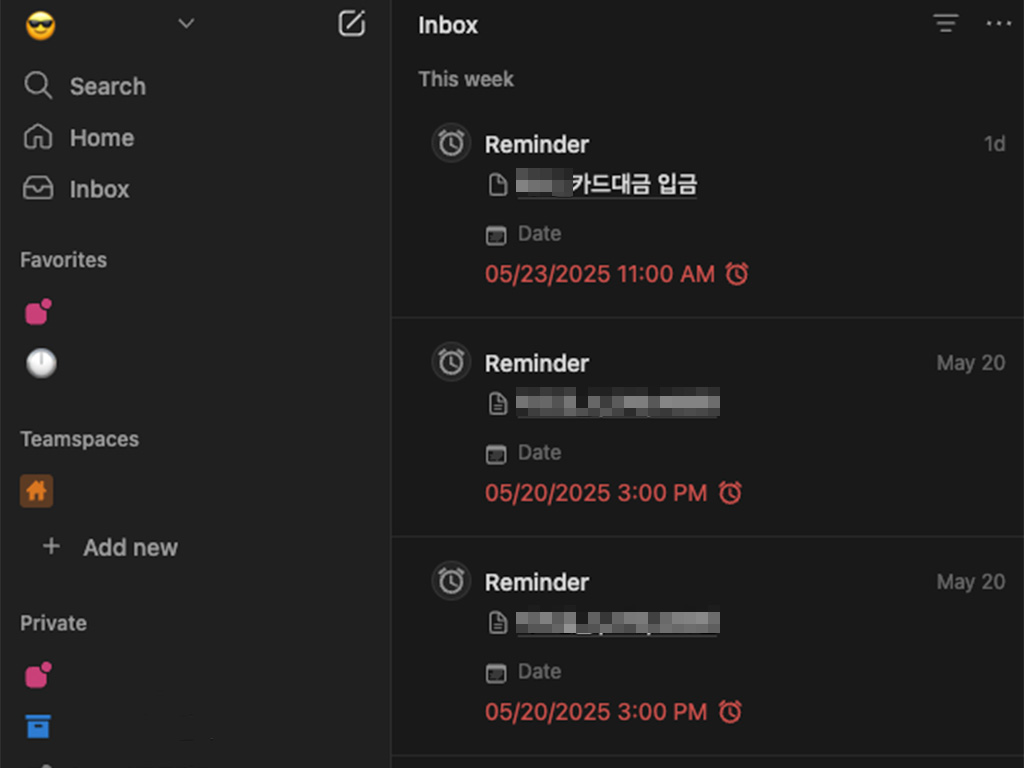Viewport: 1024px width, 768px height.
Task: Go to Home in the sidebar
Action: coord(79,138)
